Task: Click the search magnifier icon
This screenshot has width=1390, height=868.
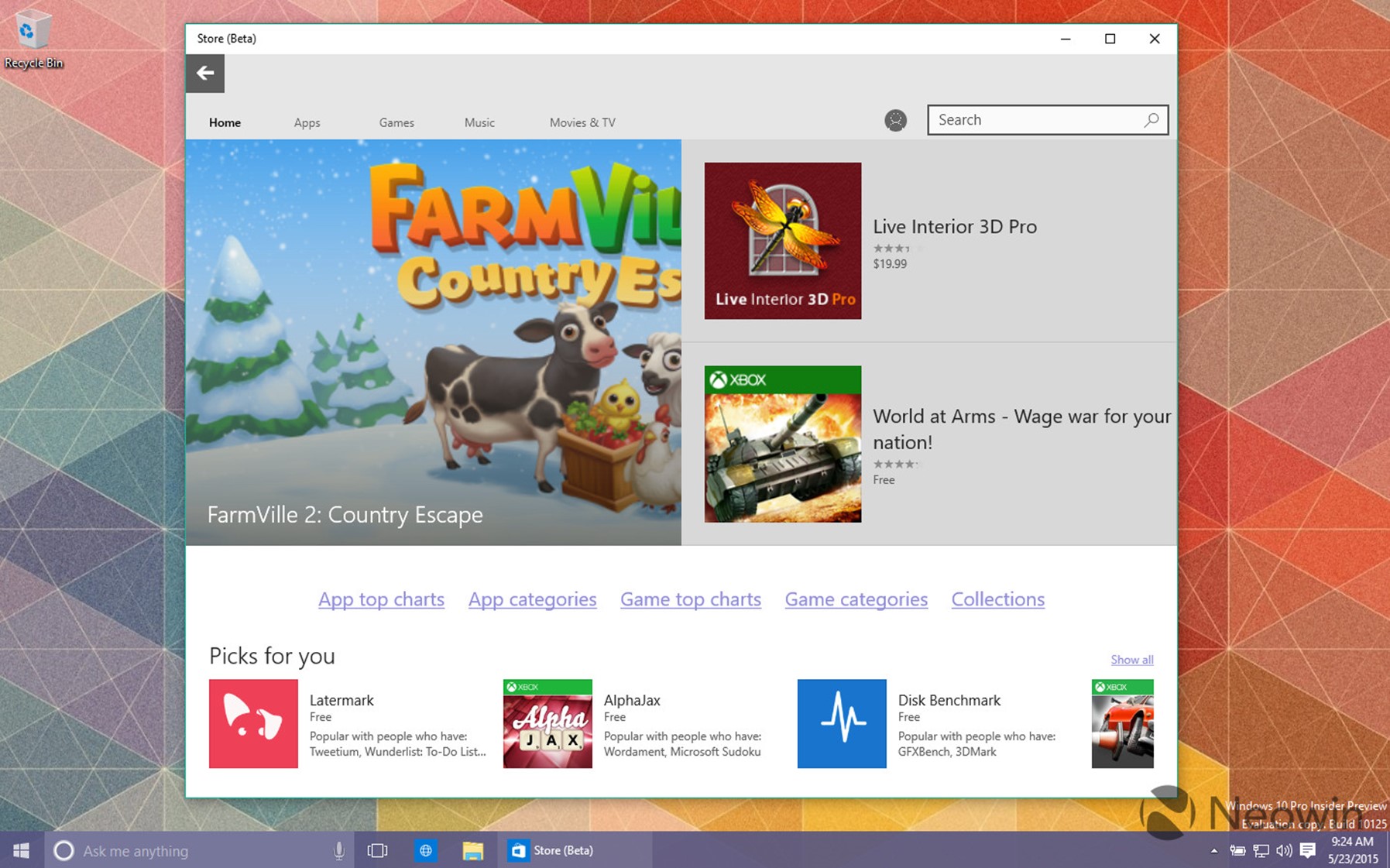Action: pyautogui.click(x=1151, y=120)
